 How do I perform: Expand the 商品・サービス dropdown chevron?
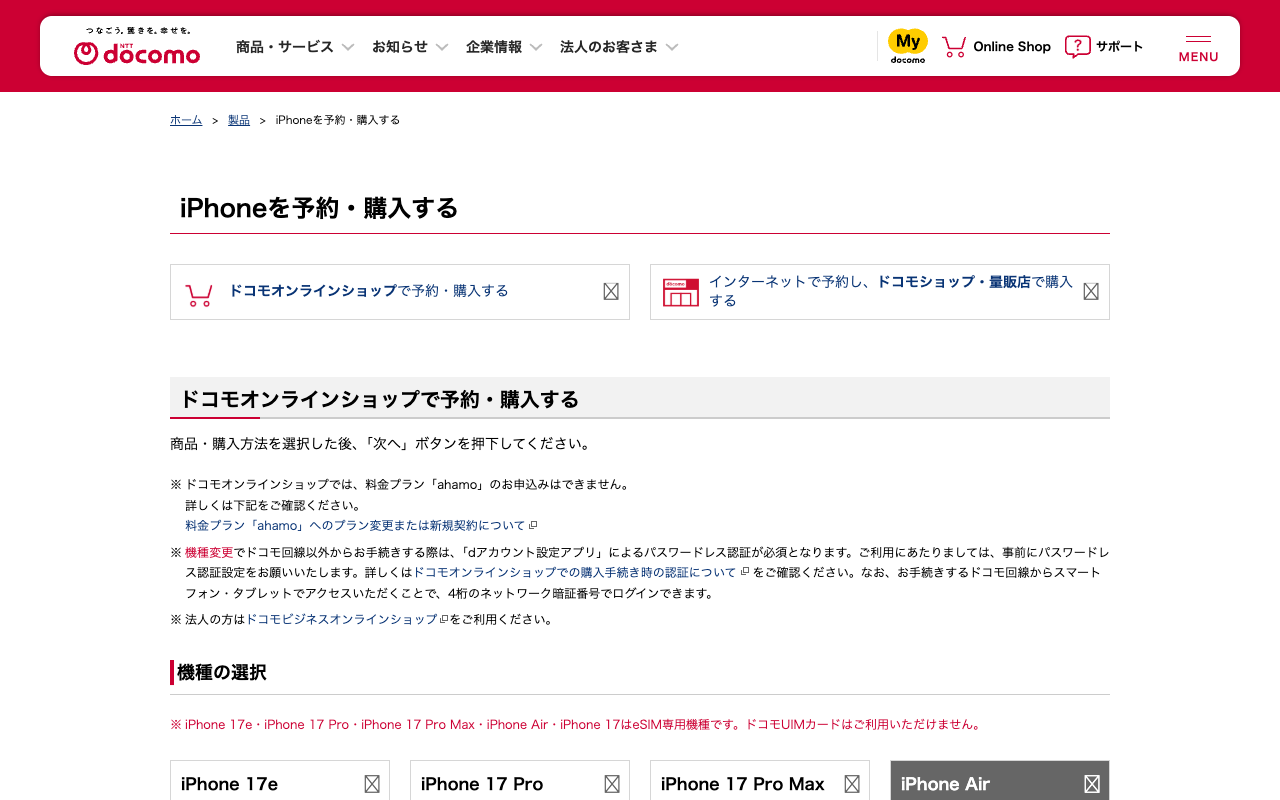point(348,47)
